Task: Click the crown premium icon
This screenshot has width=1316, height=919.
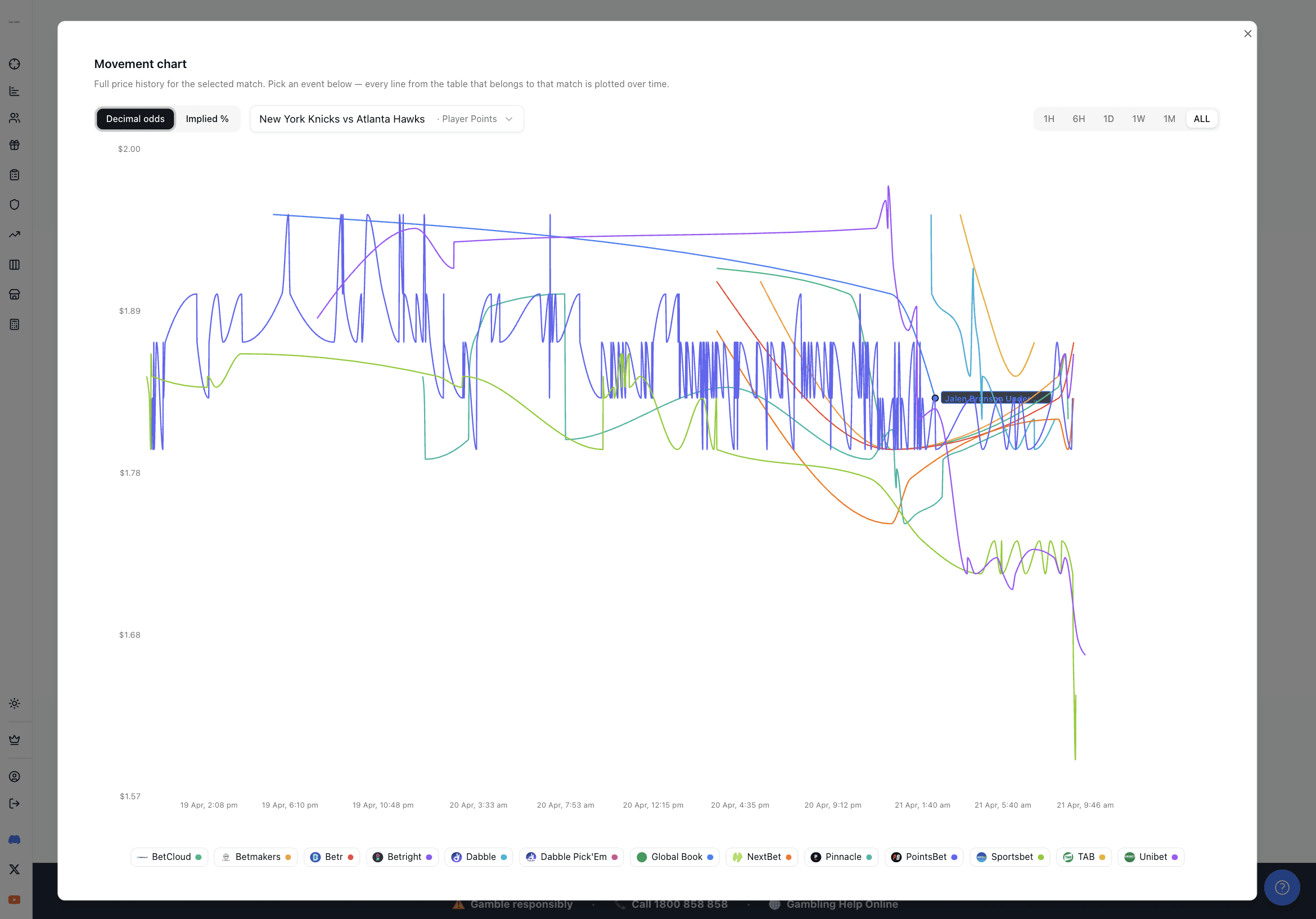Action: coord(15,740)
